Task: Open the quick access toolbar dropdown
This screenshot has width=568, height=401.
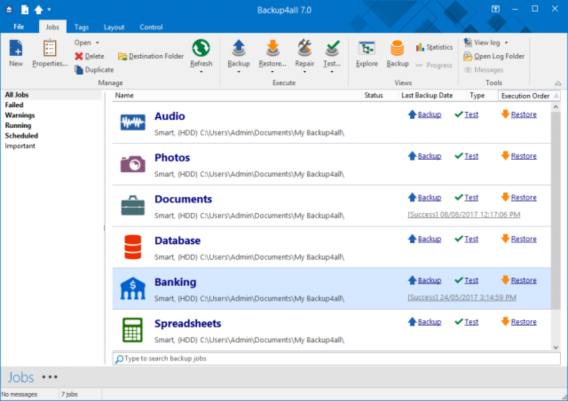Action: (49, 10)
